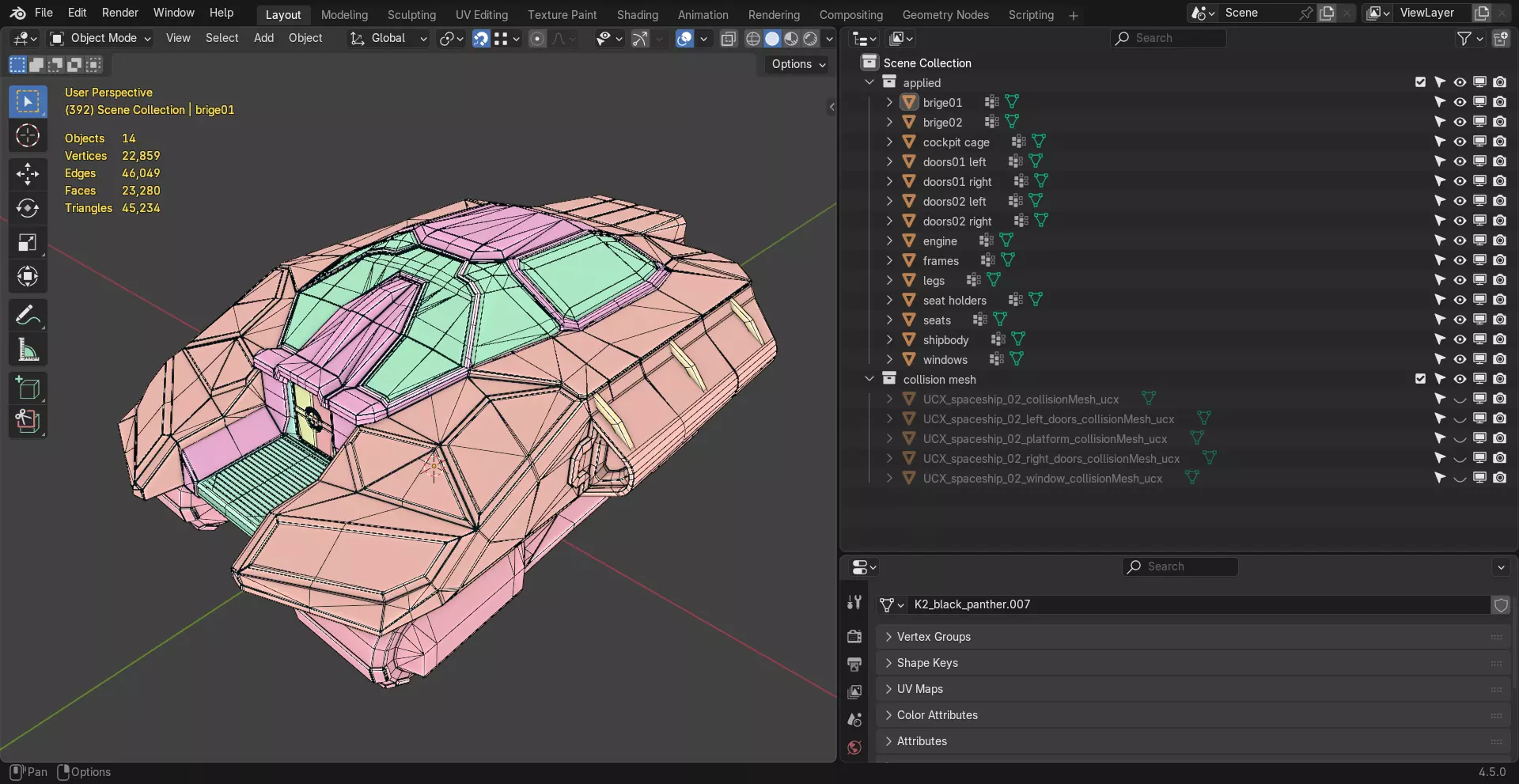1519x784 pixels.
Task: Toggle snapping magnet in header
Action: pos(481,38)
